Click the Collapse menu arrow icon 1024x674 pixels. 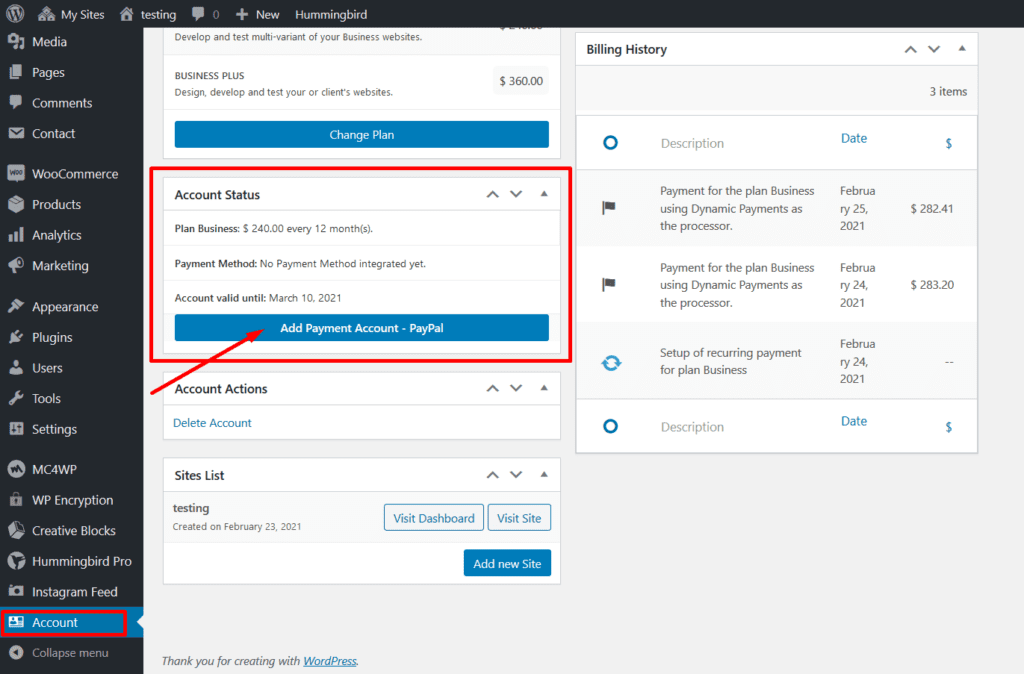pos(16,652)
